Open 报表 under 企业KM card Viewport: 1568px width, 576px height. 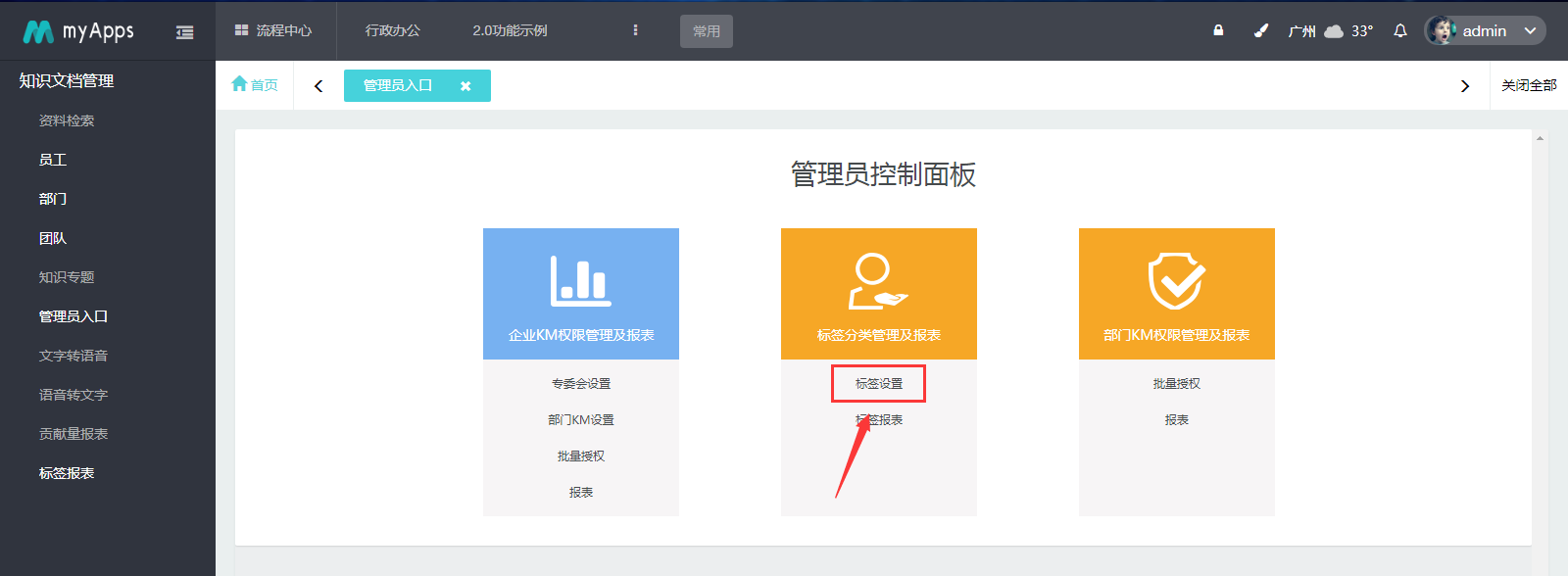pyautogui.click(x=581, y=493)
